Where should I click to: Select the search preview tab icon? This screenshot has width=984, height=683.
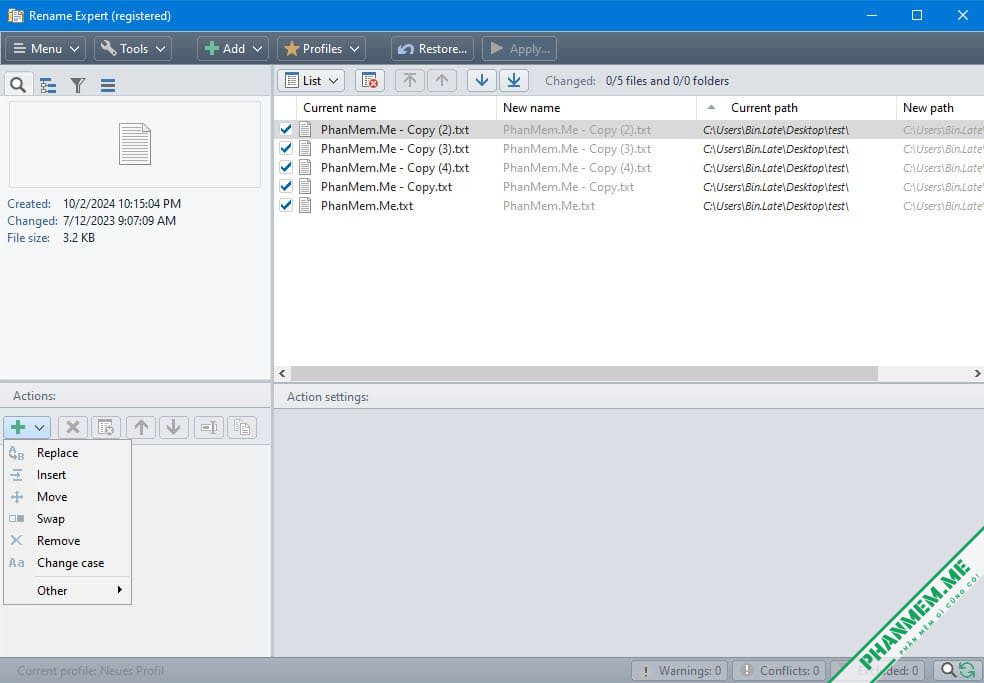click(18, 85)
